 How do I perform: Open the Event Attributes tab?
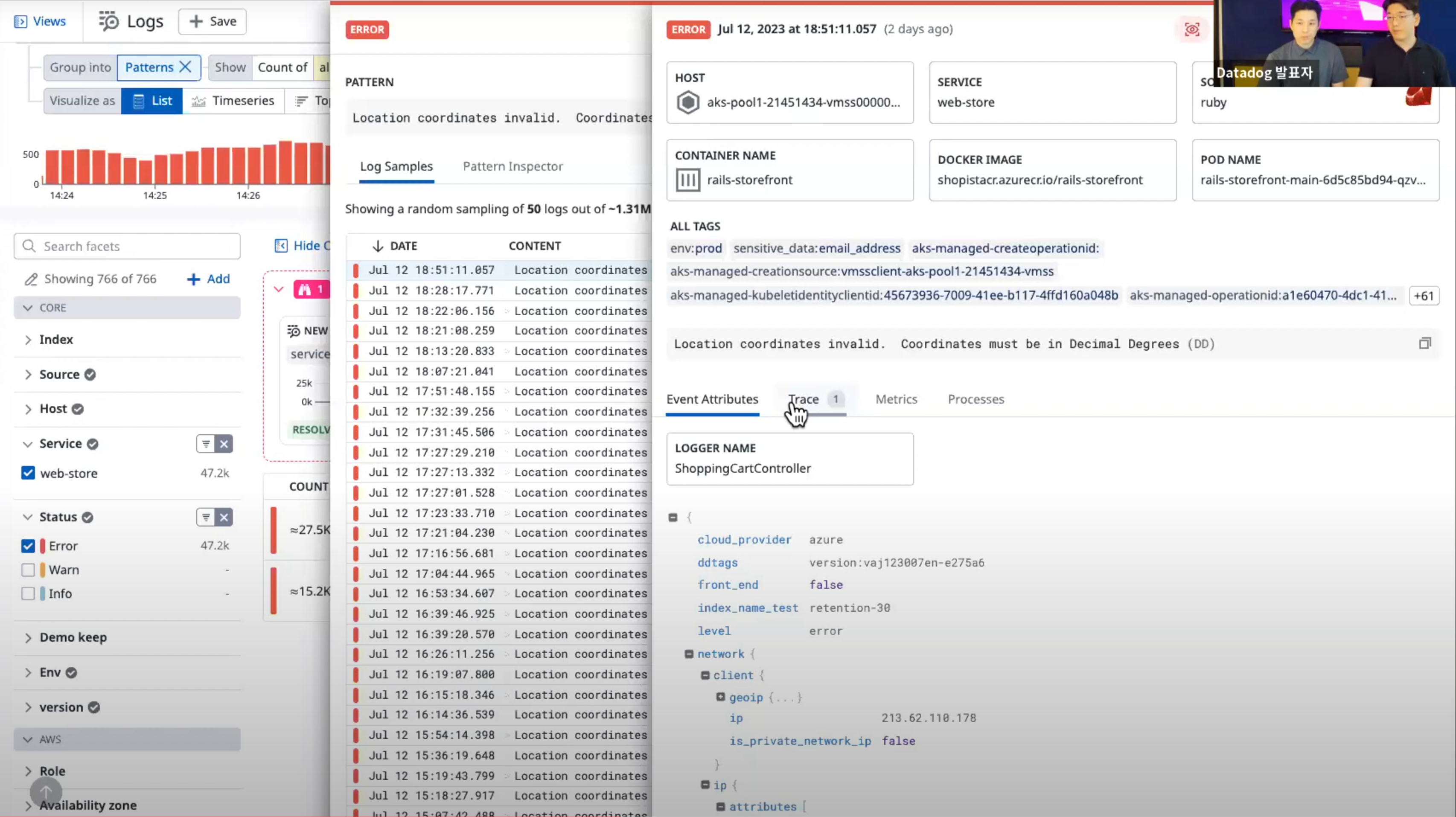tap(712, 399)
